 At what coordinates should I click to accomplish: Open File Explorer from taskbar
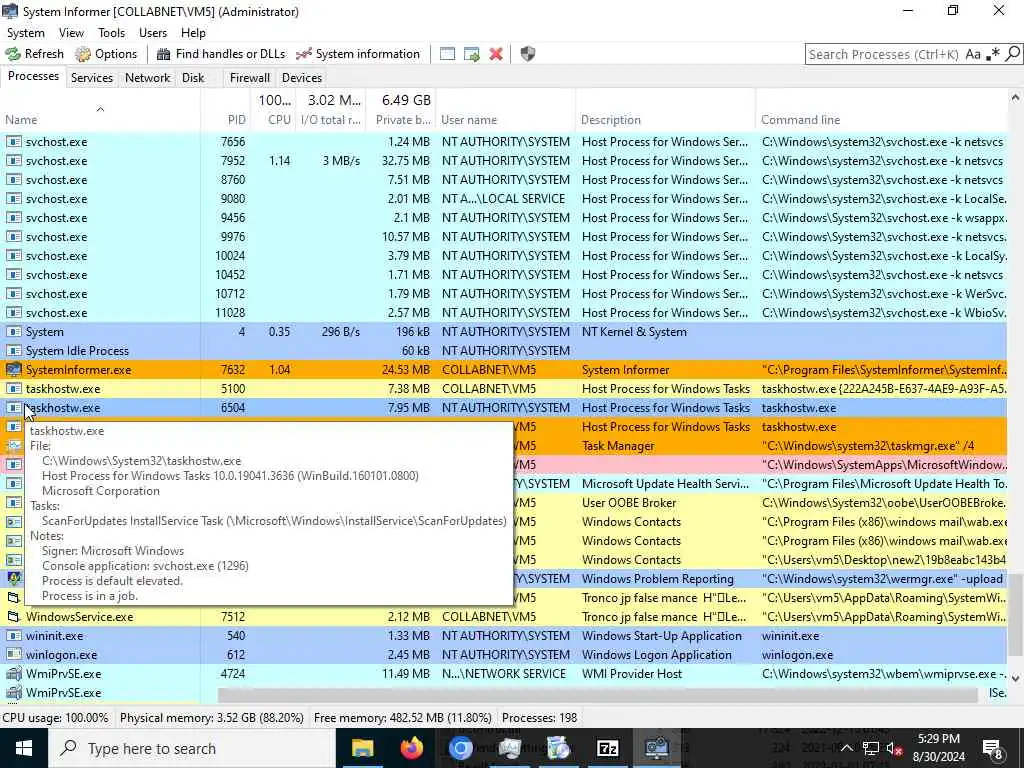(x=362, y=748)
